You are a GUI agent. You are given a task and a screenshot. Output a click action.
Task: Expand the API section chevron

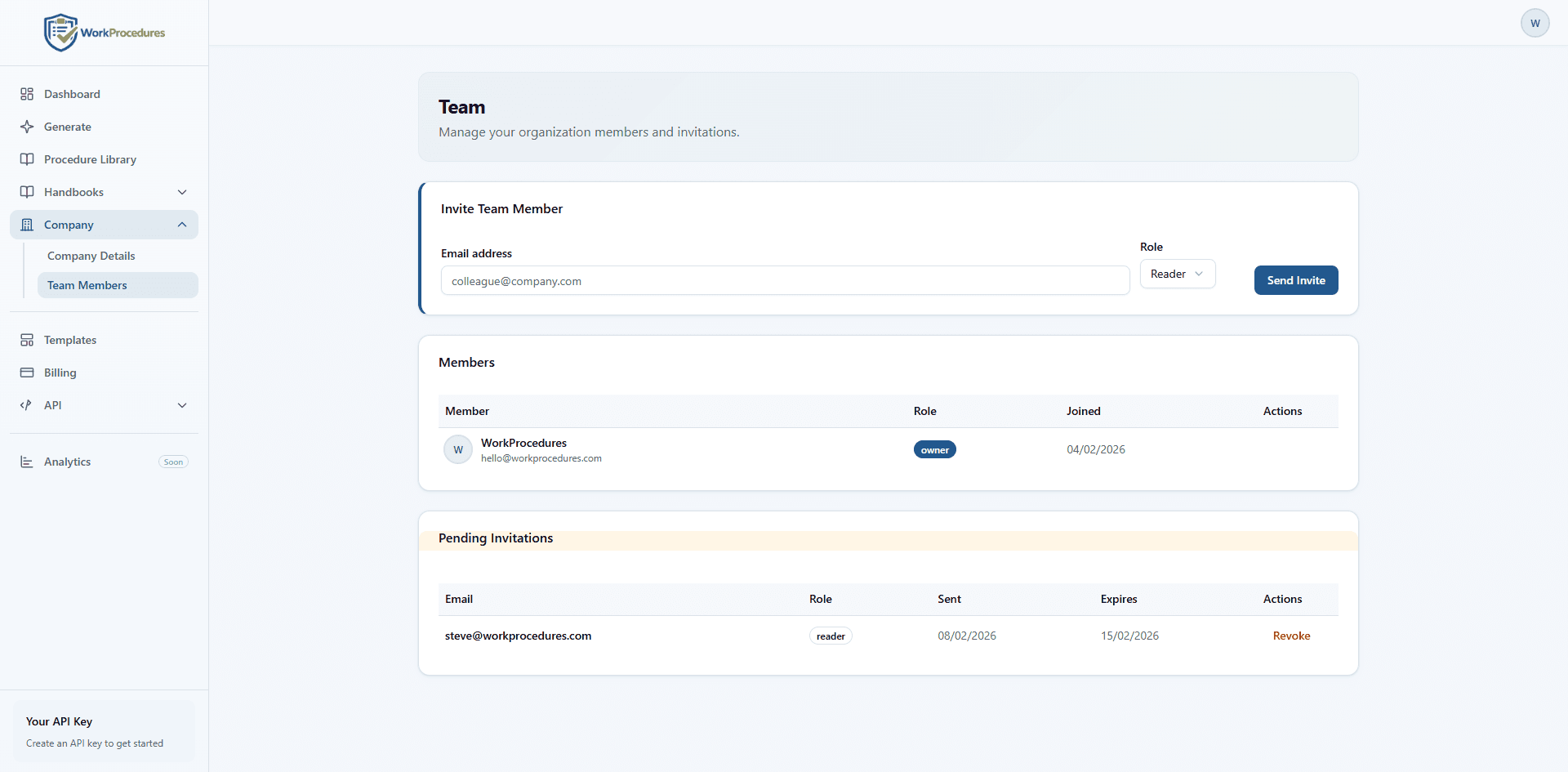coord(182,405)
